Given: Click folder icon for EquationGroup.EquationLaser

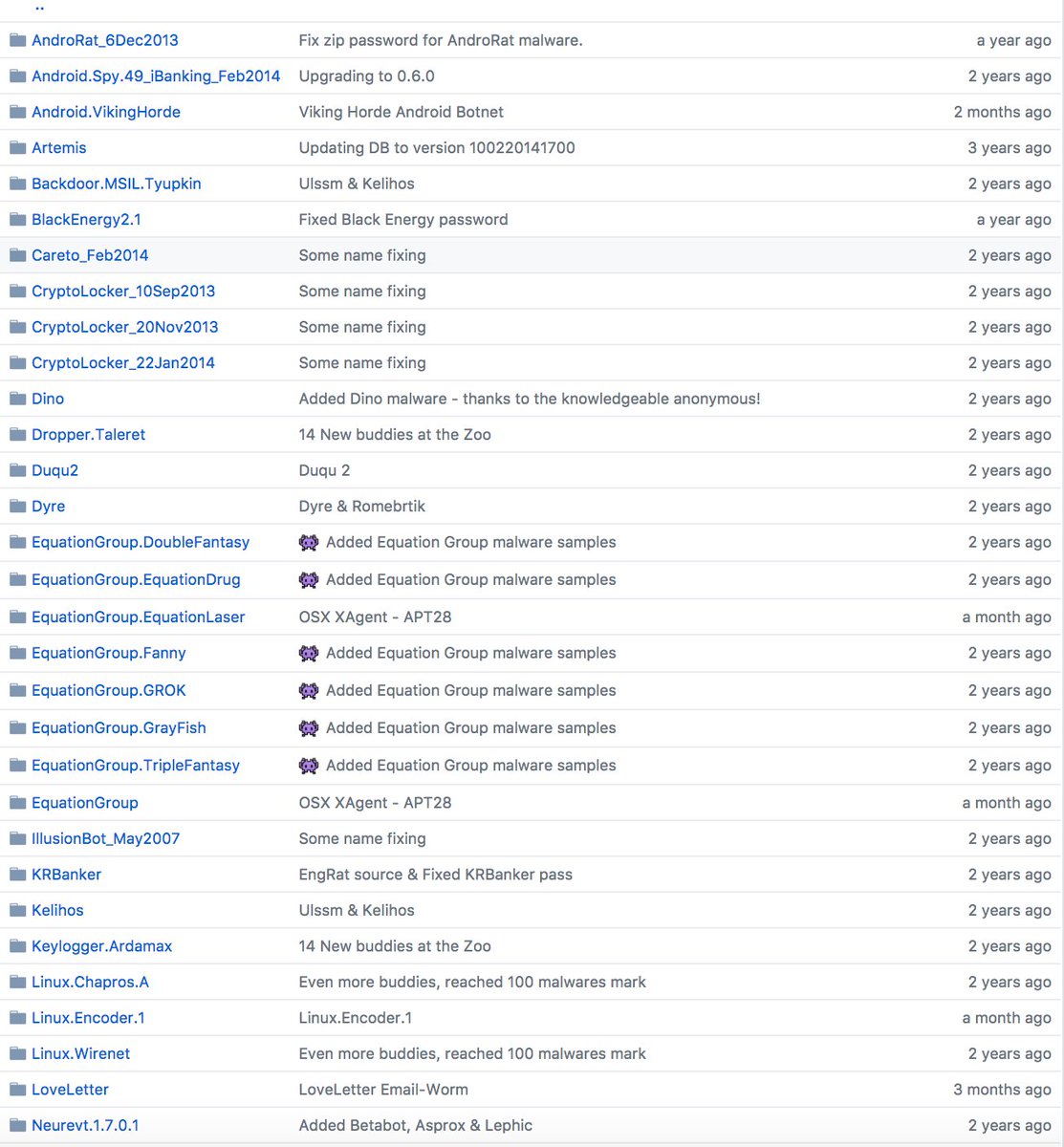Looking at the screenshot, I should [17, 617].
